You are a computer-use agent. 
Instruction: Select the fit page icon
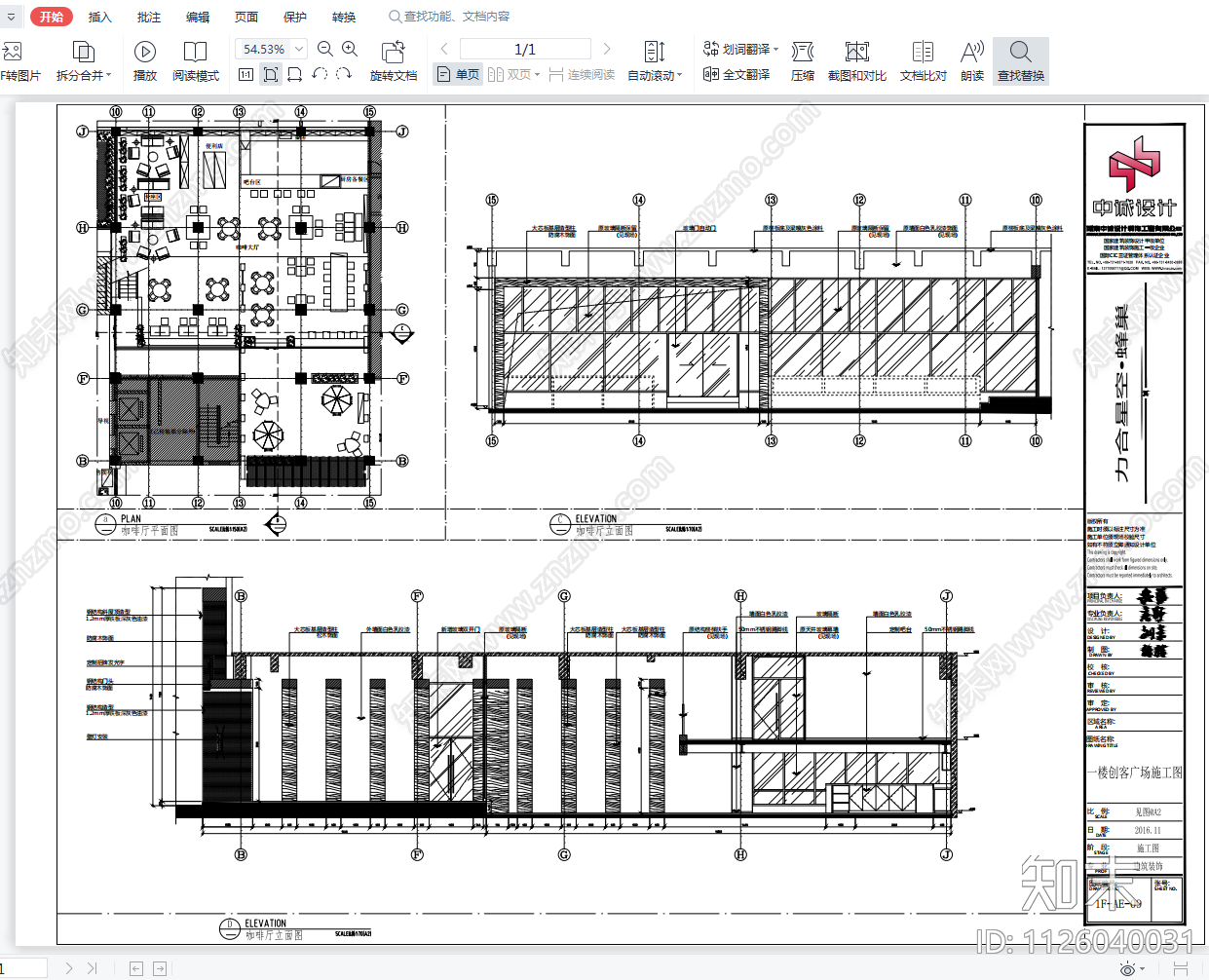(x=271, y=74)
